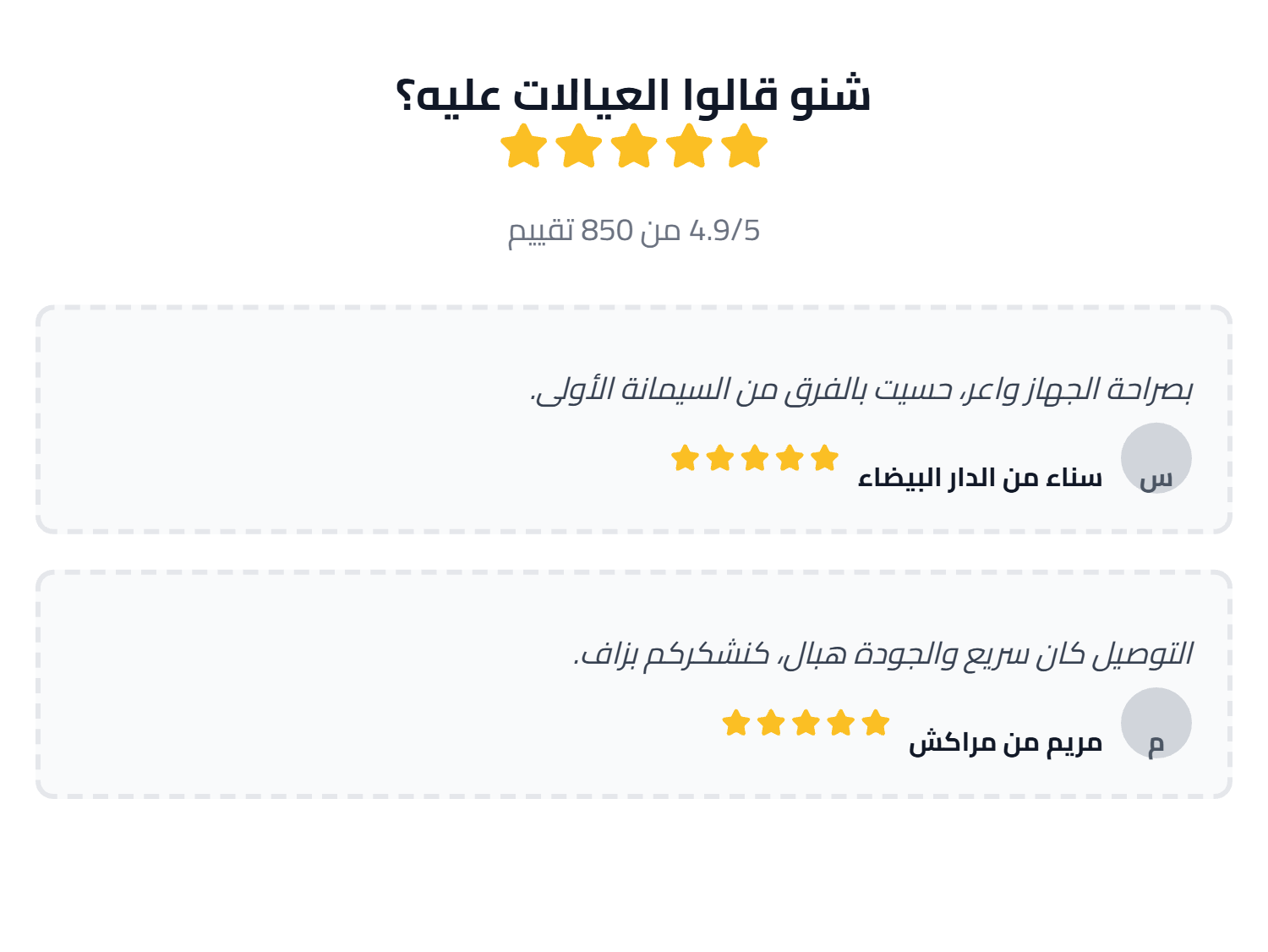Click the leftmost star in Mariam's rating

736,723
